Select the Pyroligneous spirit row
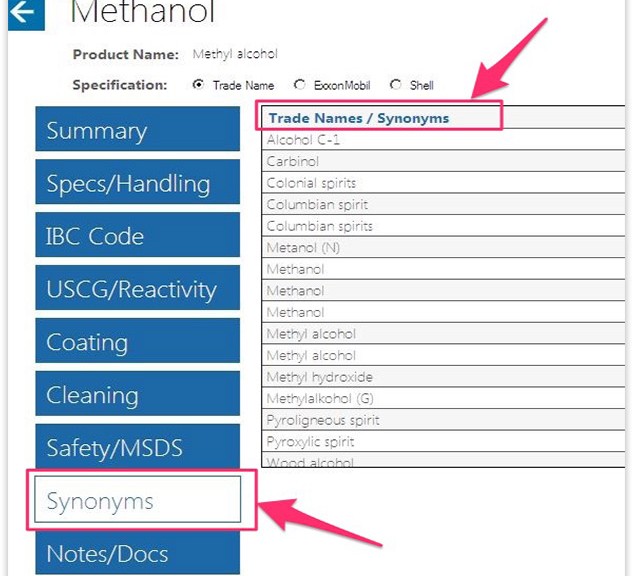Viewport: 635px width, 576px height. tap(443, 420)
